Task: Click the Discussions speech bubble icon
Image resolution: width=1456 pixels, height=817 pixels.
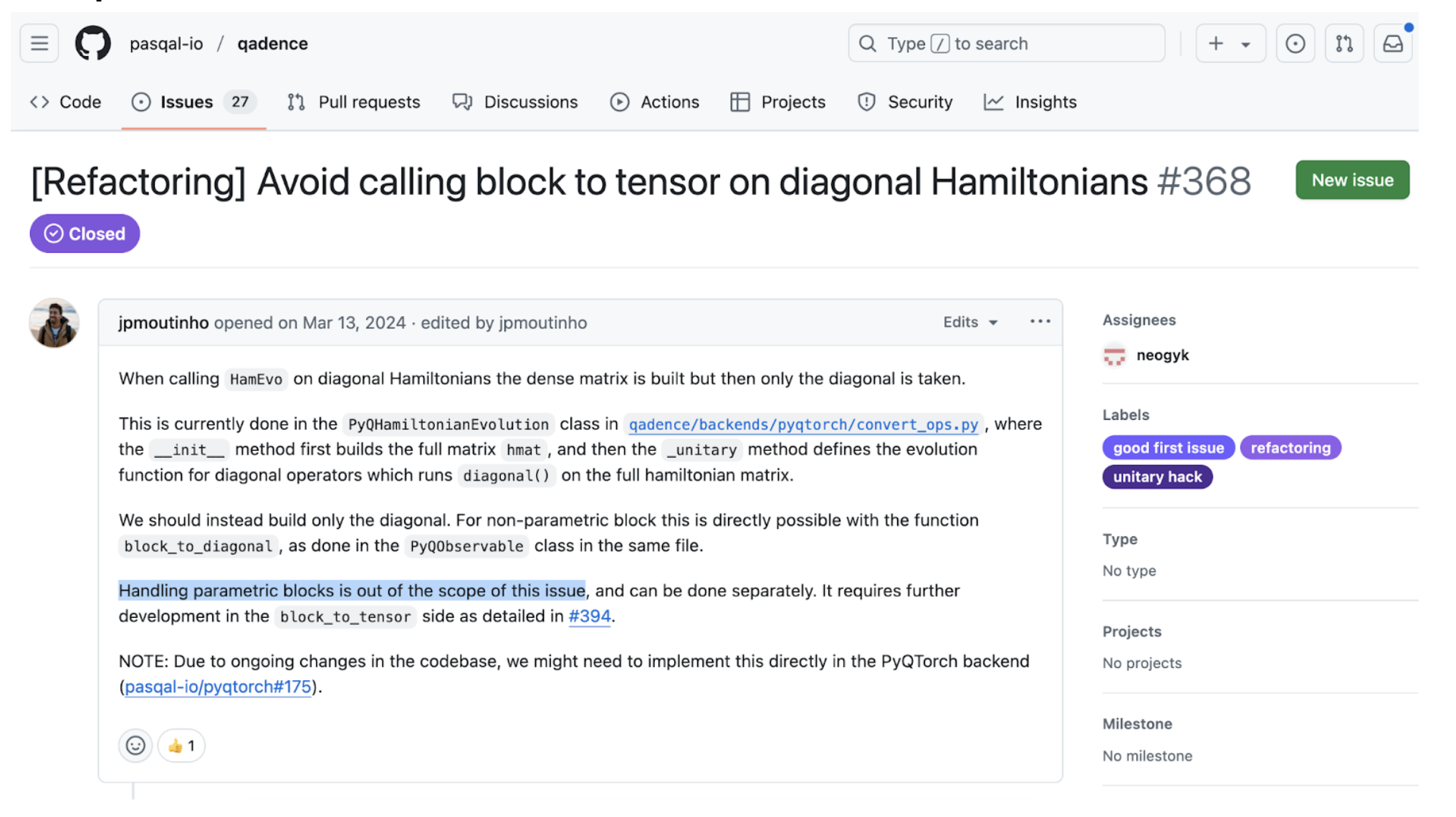Action: pyautogui.click(x=461, y=102)
